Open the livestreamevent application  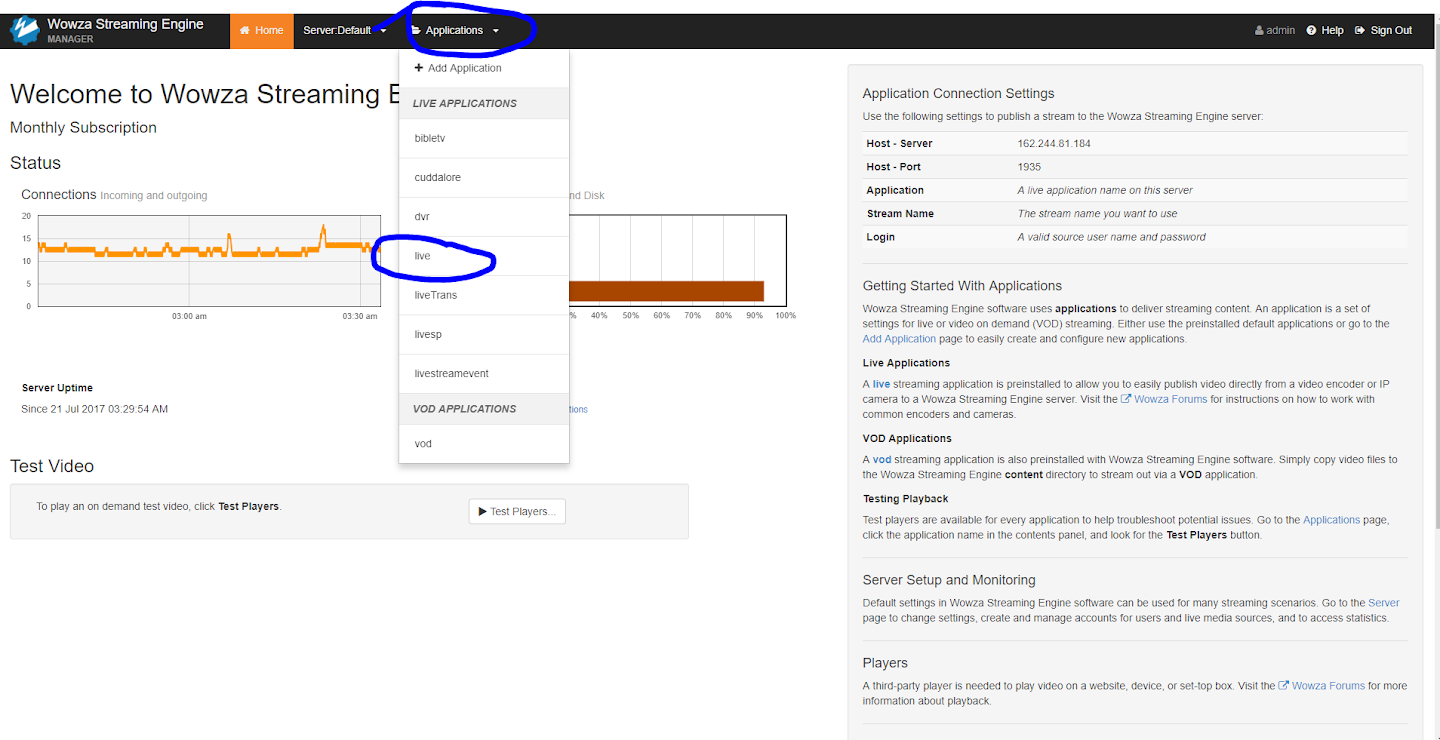click(484, 373)
